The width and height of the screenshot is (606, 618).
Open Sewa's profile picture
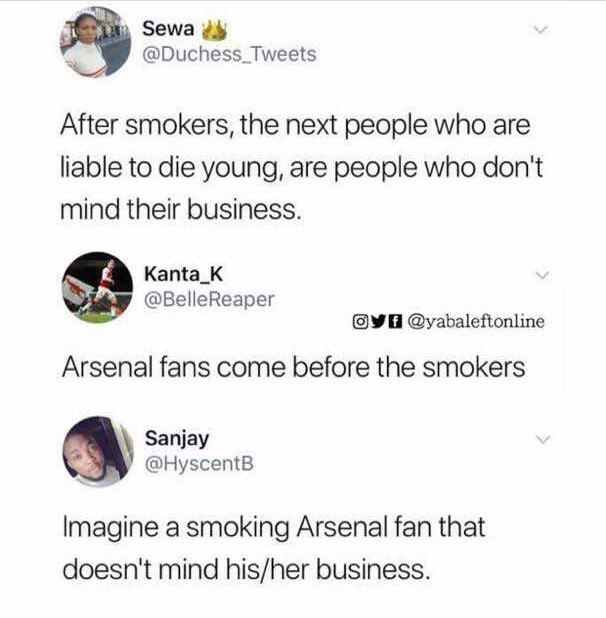click(95, 42)
